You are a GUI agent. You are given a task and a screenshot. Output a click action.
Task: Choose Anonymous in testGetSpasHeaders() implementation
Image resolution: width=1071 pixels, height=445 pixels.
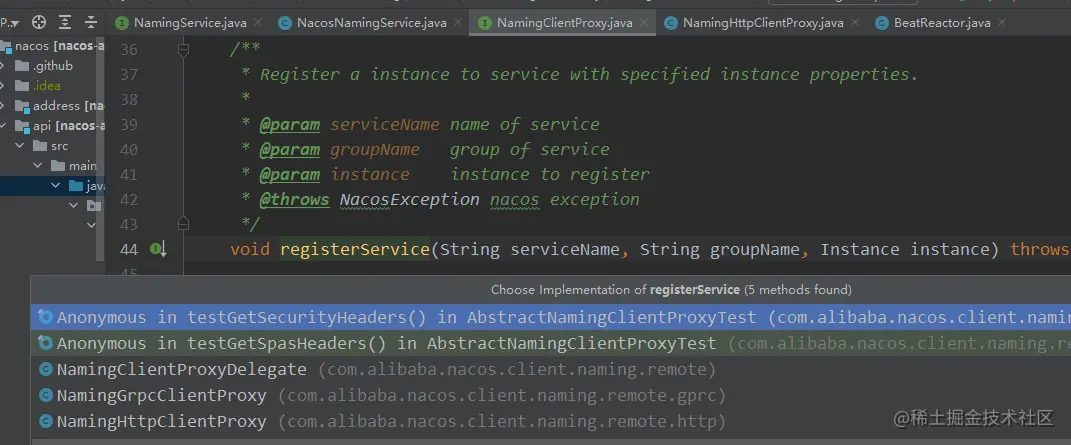click(551, 343)
